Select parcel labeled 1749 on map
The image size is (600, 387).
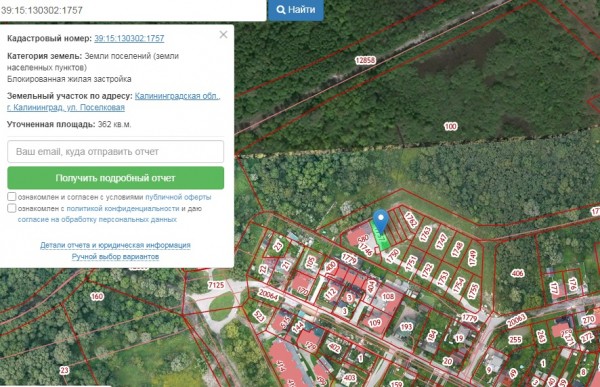[473, 258]
